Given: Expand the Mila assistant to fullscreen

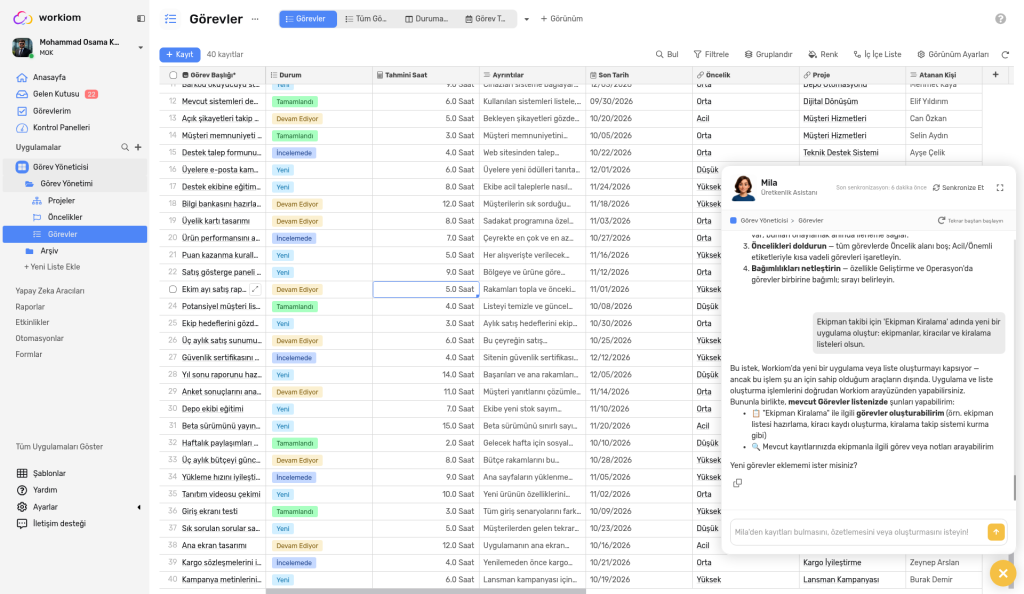Looking at the screenshot, I should pyautogui.click(x=999, y=188).
